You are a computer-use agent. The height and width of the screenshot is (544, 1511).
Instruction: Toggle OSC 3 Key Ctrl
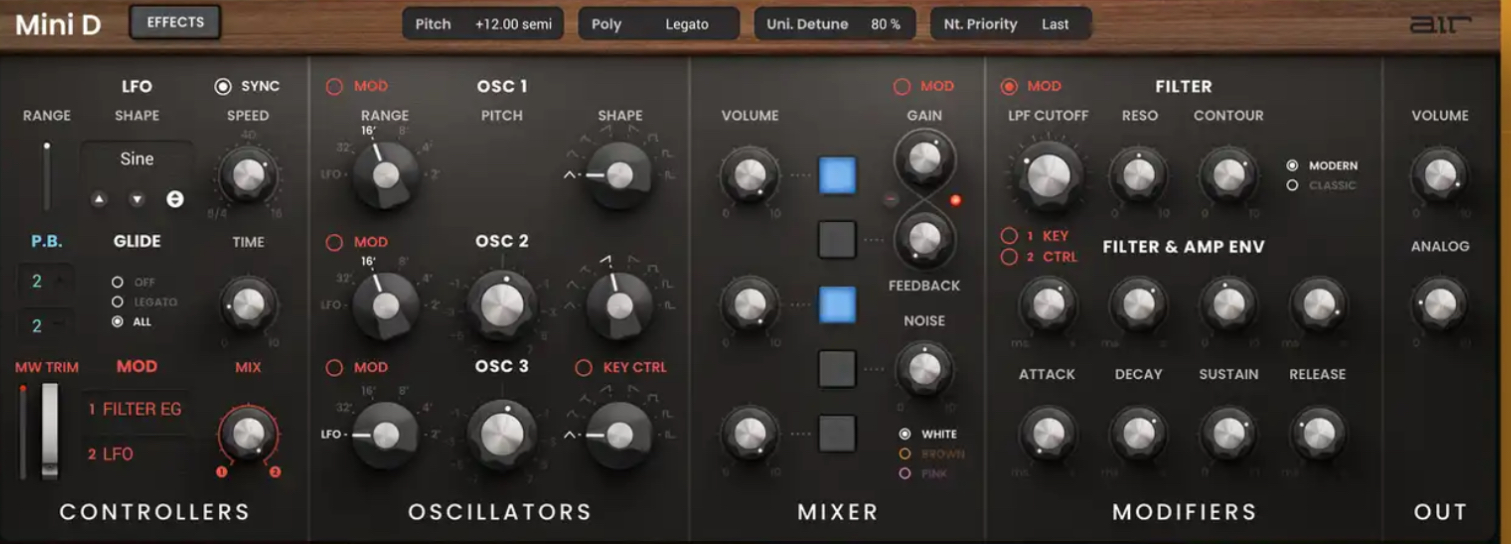point(583,368)
